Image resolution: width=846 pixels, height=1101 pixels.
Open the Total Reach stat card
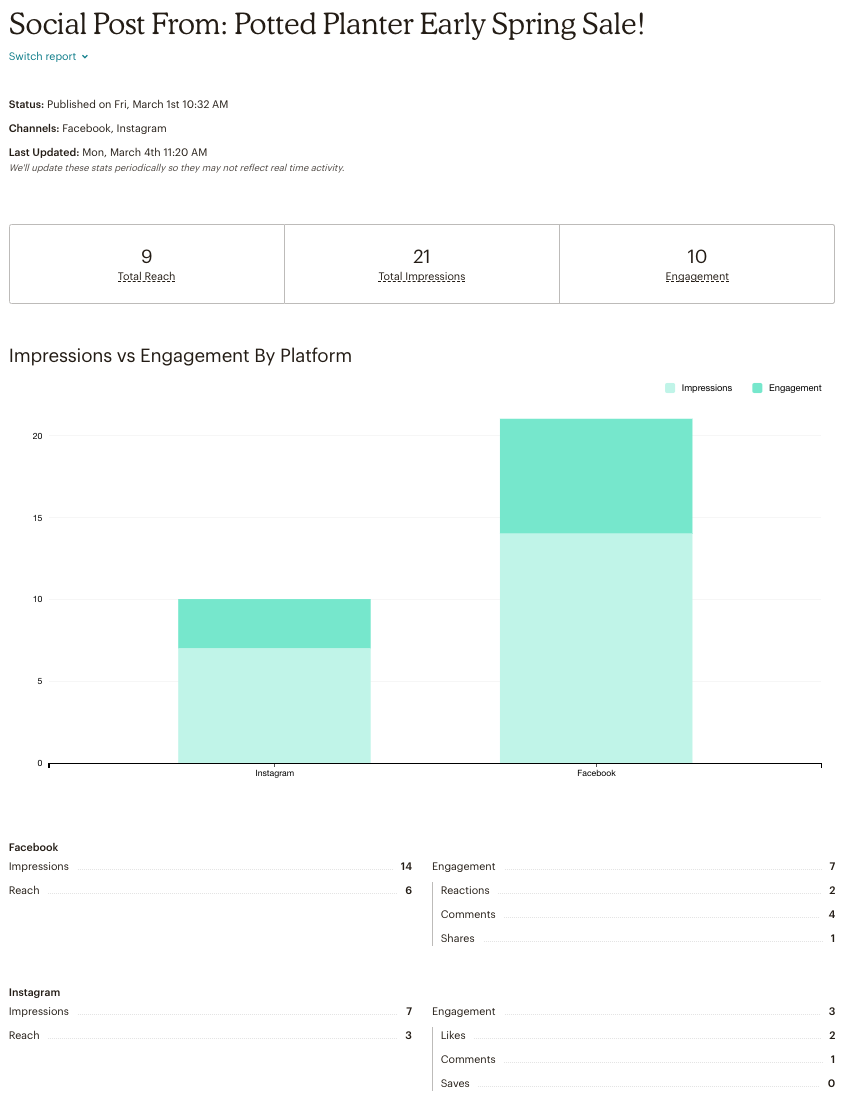pos(146,276)
